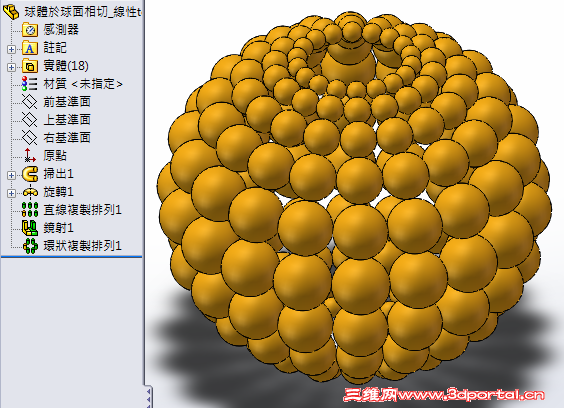Select 材質 <未指定> label
Viewport: 564px width, 408px height.
[x=83, y=84]
